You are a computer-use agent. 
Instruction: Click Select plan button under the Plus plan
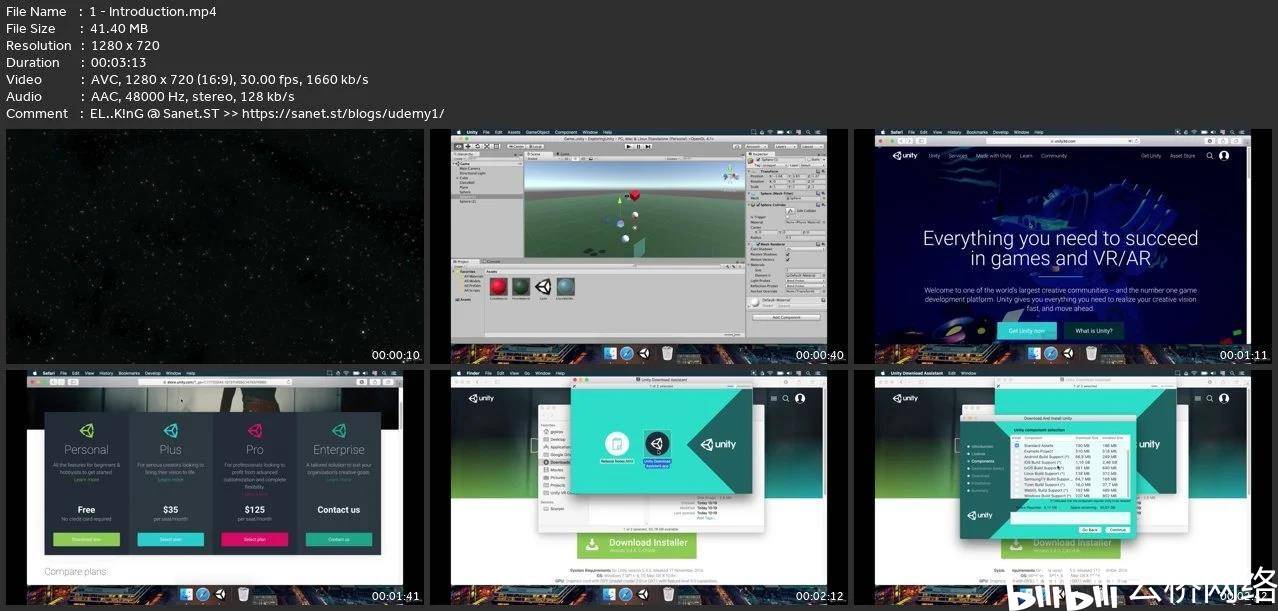click(x=170, y=539)
